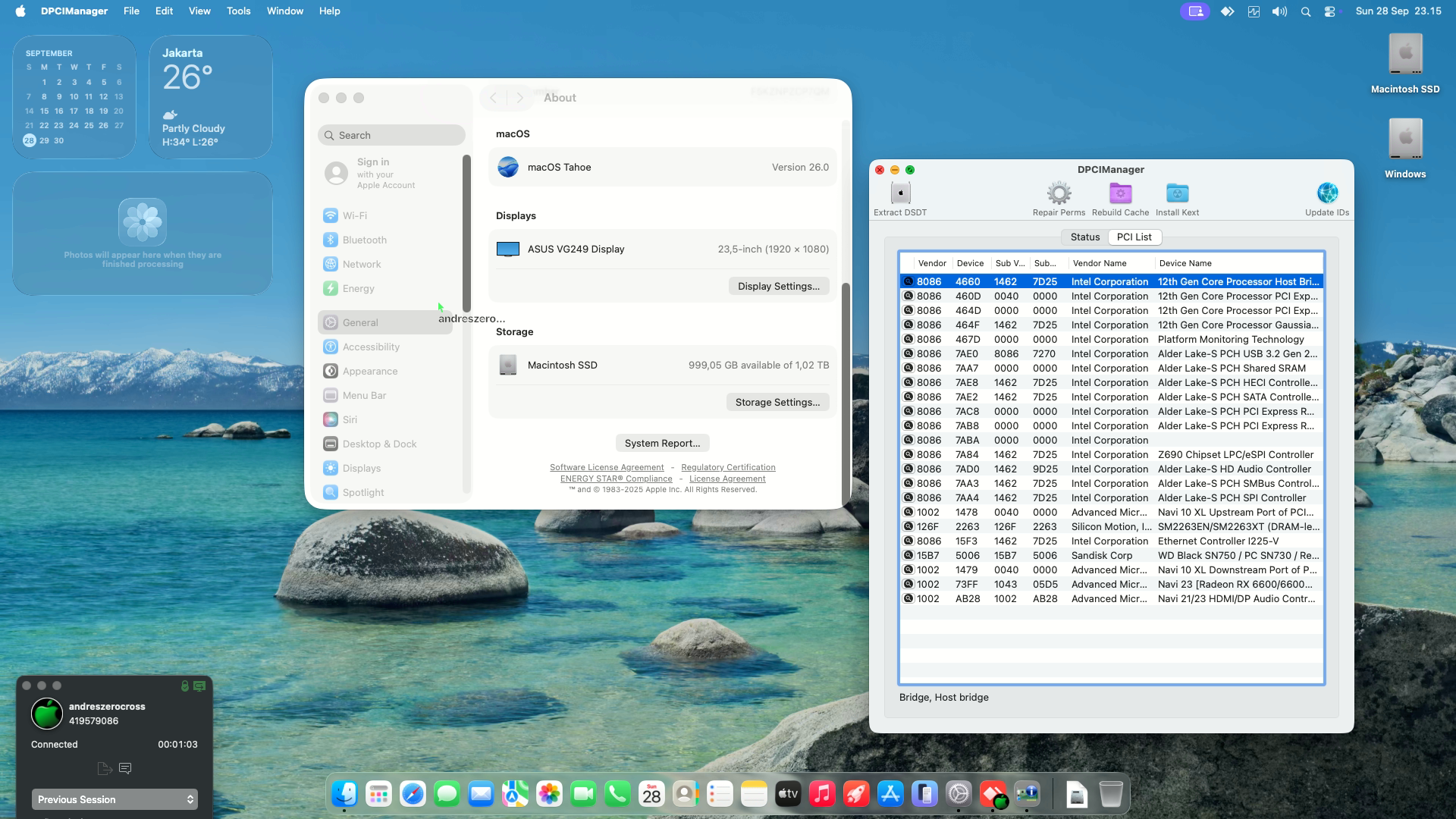Select Silicon Motion SM2263EN row
The image size is (1456, 819).
coord(1112,527)
